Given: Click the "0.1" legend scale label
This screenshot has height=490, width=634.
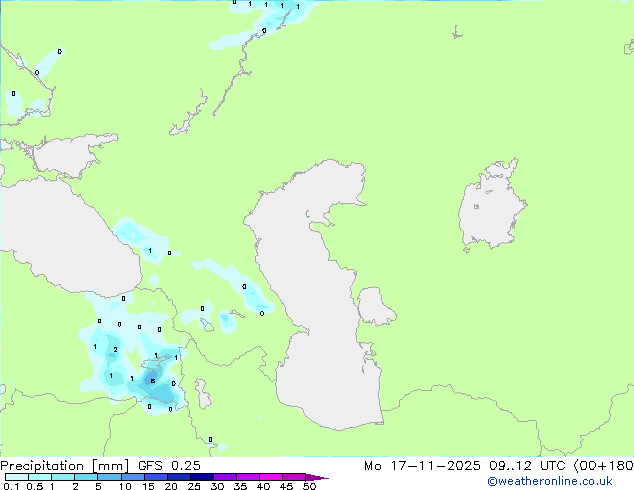Looking at the screenshot, I should (x=12, y=486).
